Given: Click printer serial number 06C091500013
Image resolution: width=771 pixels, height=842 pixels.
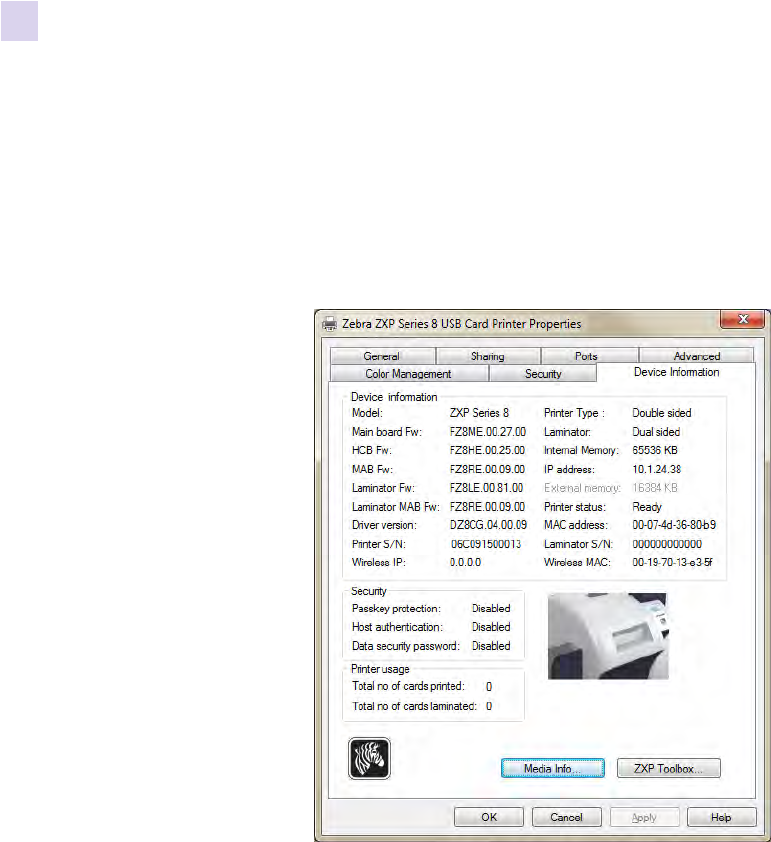Looking at the screenshot, I should (486, 544).
